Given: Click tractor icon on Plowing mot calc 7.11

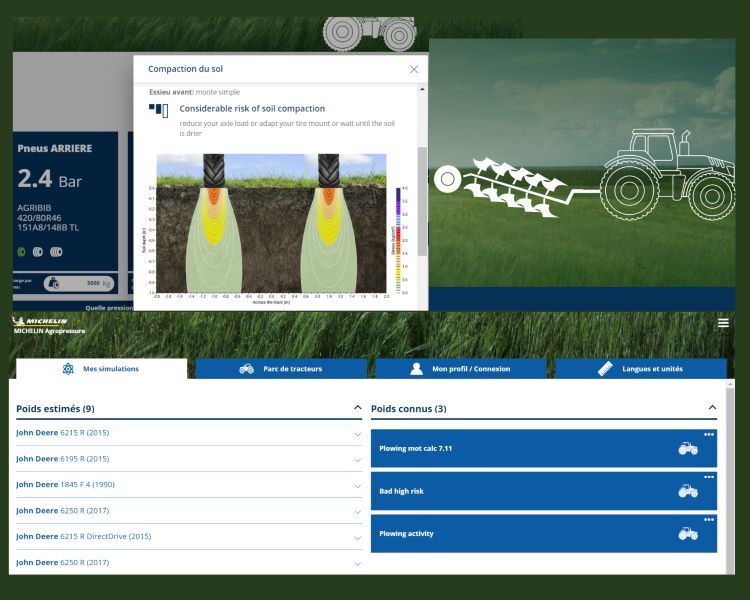Looking at the screenshot, I should [688, 449].
